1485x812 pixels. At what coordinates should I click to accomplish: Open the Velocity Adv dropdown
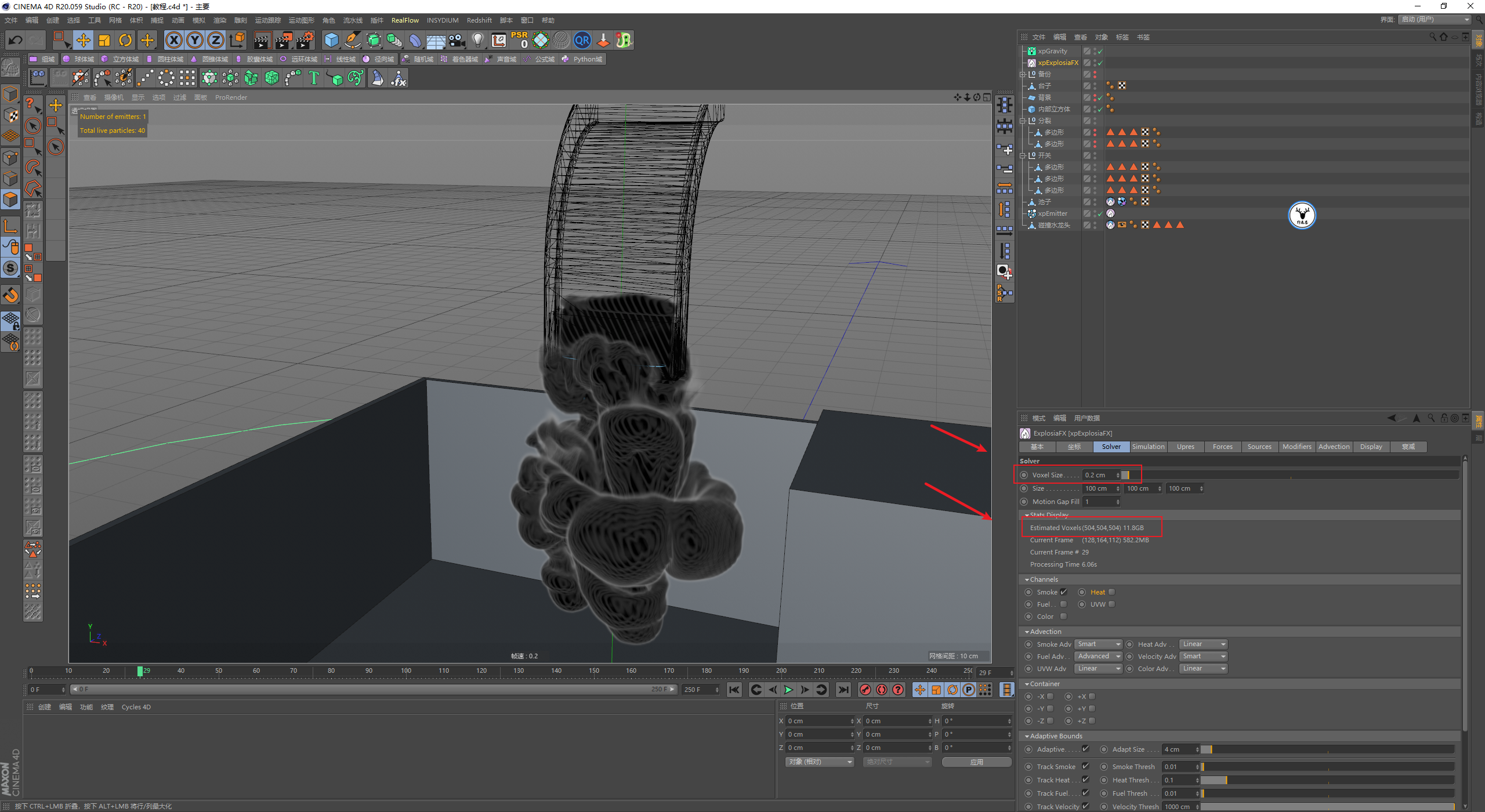coord(1204,657)
